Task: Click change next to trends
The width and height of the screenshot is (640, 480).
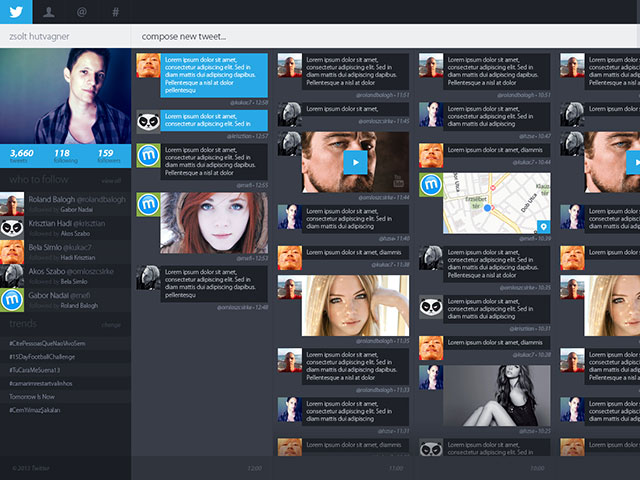Action: [111, 325]
